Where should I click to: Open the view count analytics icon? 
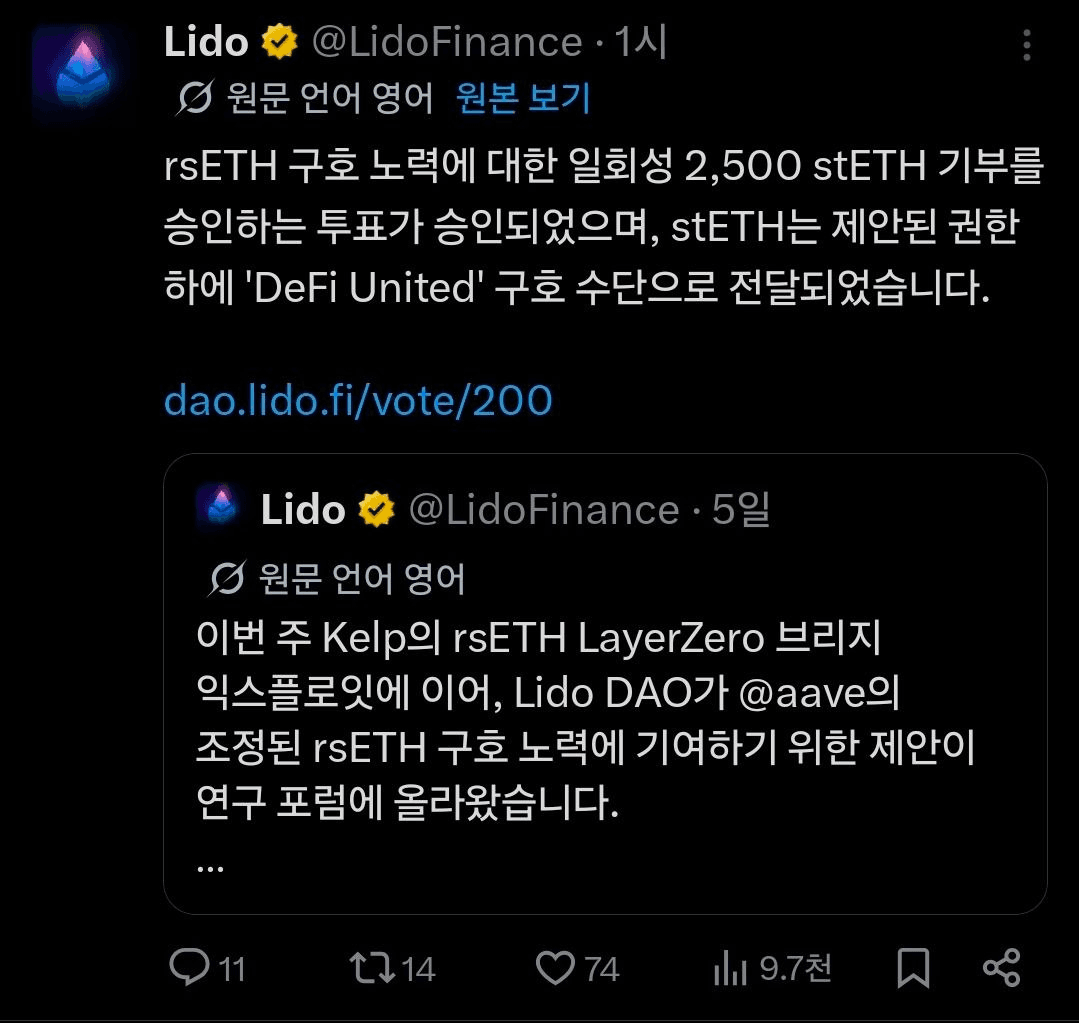click(730, 967)
